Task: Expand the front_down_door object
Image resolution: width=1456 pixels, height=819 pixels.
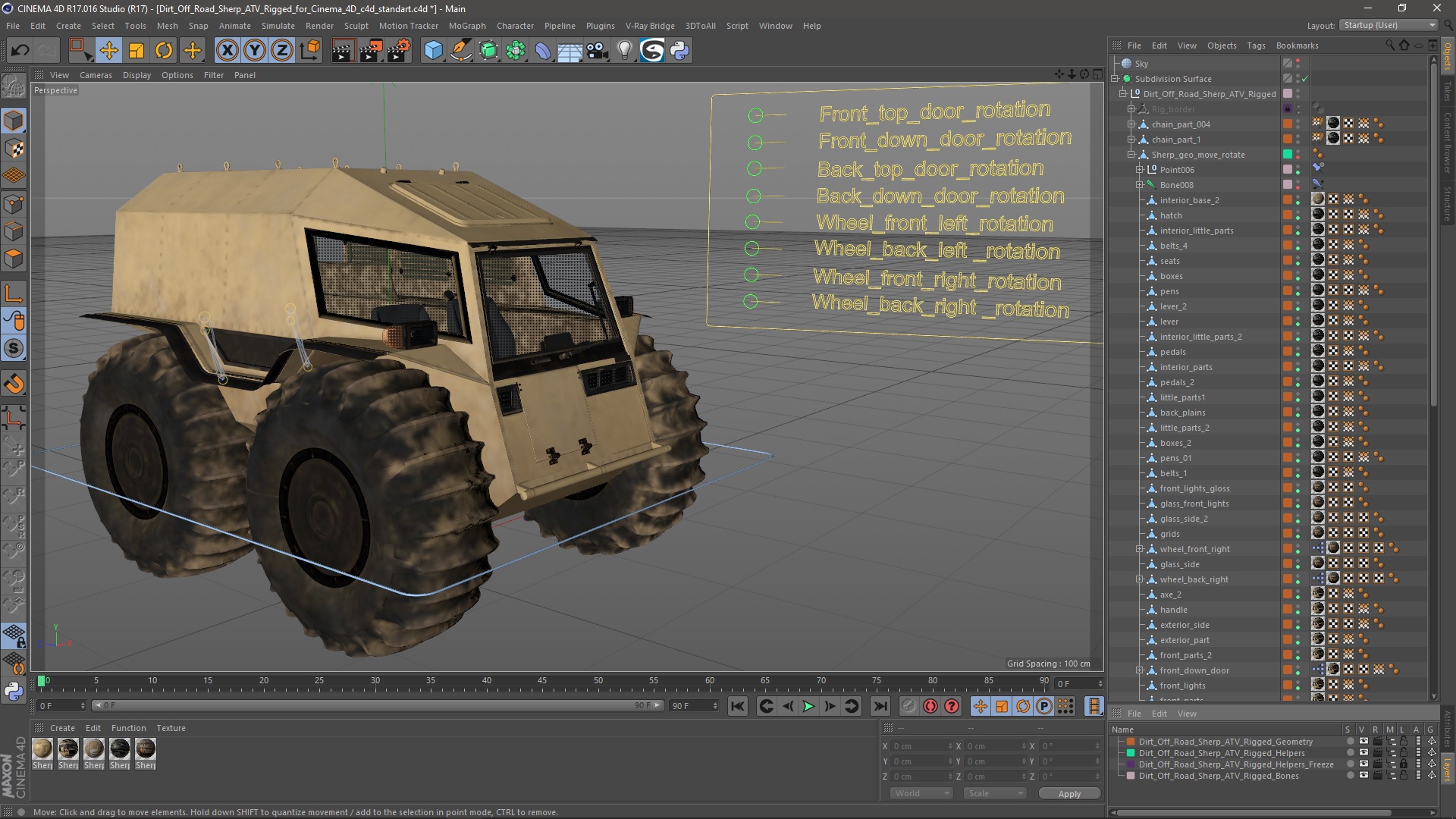Action: 1139,670
